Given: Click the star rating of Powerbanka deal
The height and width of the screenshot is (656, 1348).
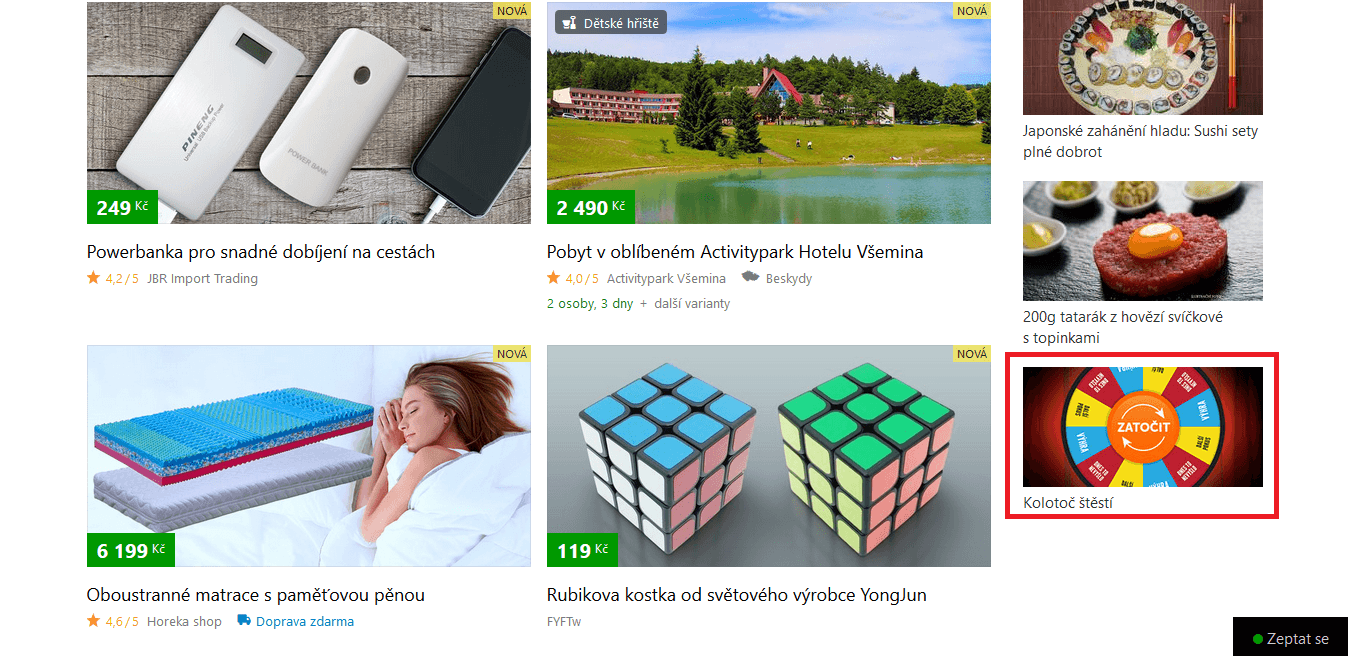Looking at the screenshot, I should [113, 279].
